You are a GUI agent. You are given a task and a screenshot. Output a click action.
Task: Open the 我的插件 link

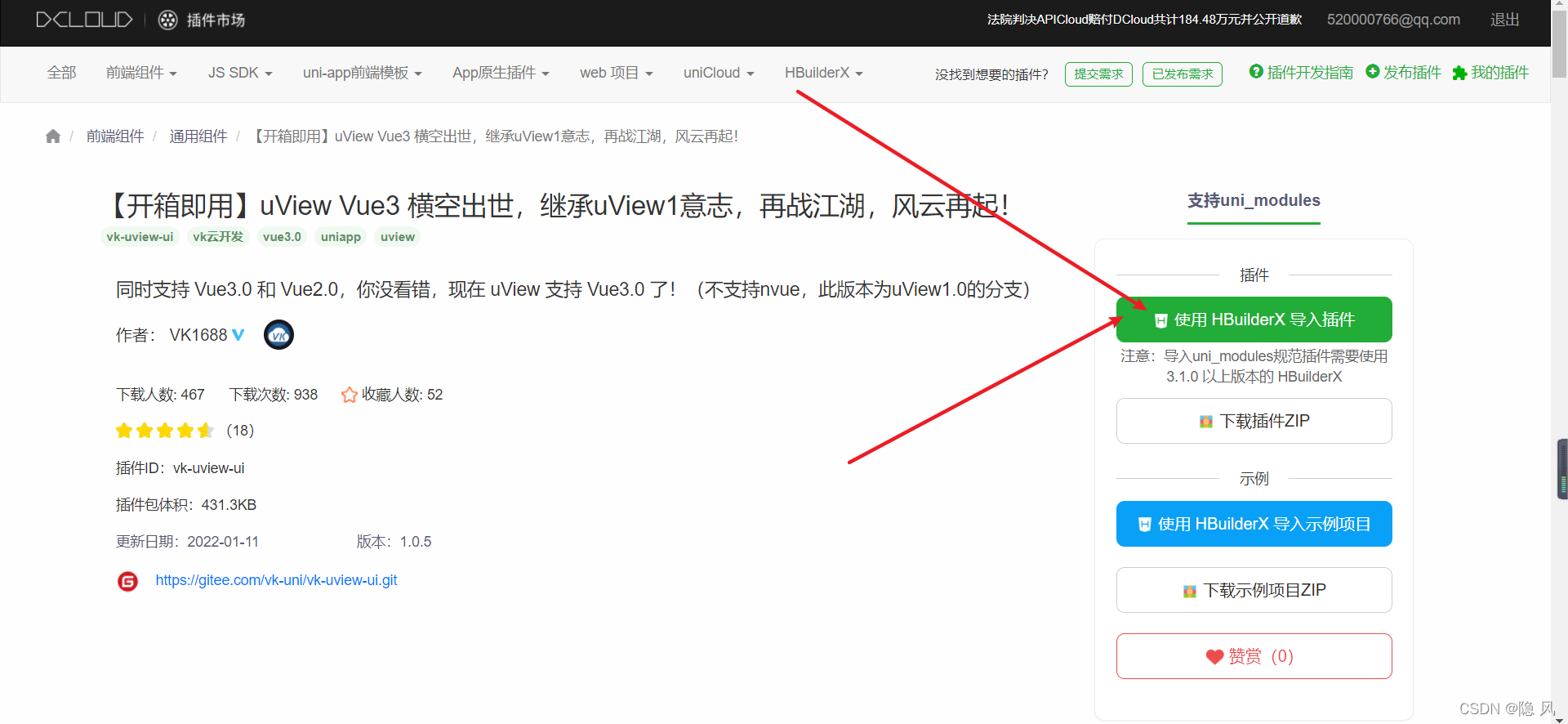point(1499,73)
